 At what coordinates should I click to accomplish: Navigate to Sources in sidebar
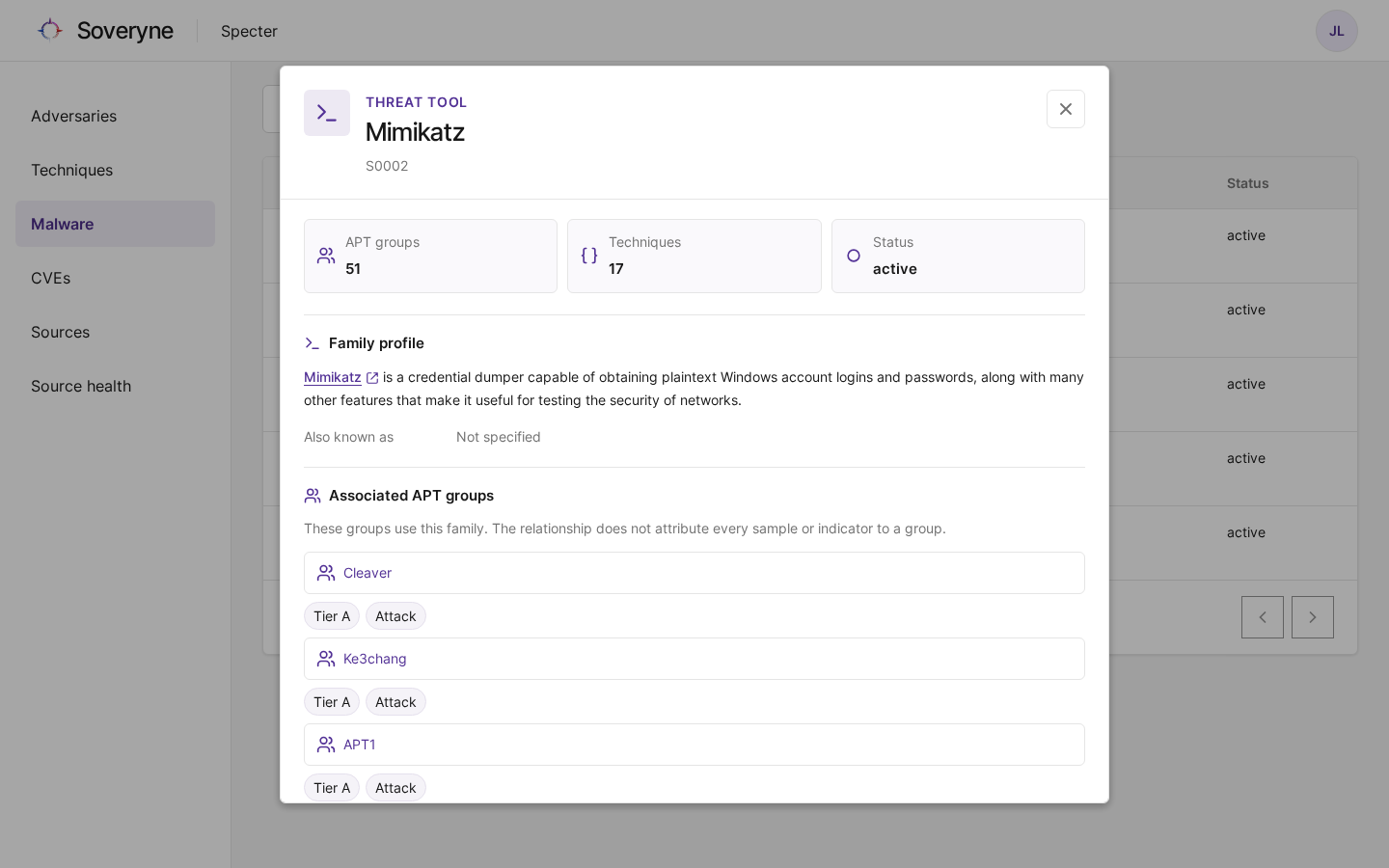(115, 332)
